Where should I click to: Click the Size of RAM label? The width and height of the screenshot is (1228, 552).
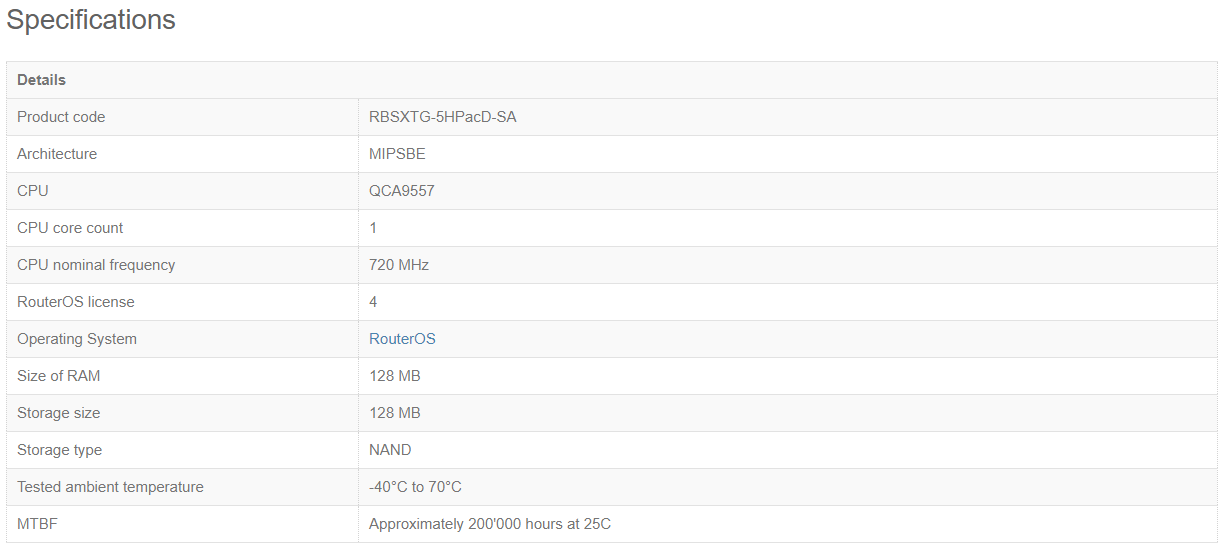click(59, 376)
